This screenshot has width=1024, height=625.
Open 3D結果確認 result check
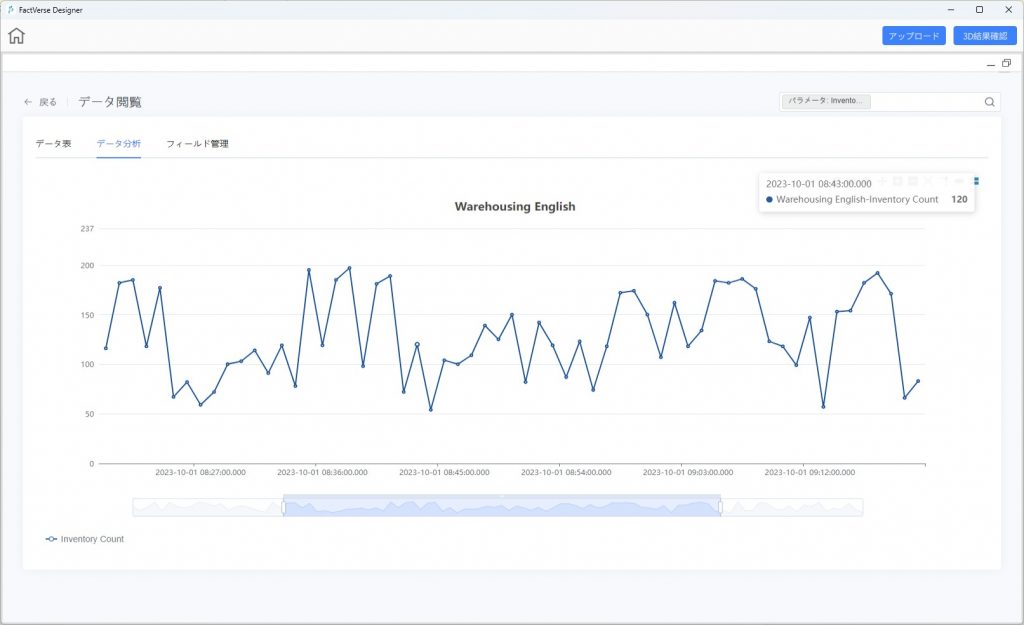pyautogui.click(x=984, y=36)
